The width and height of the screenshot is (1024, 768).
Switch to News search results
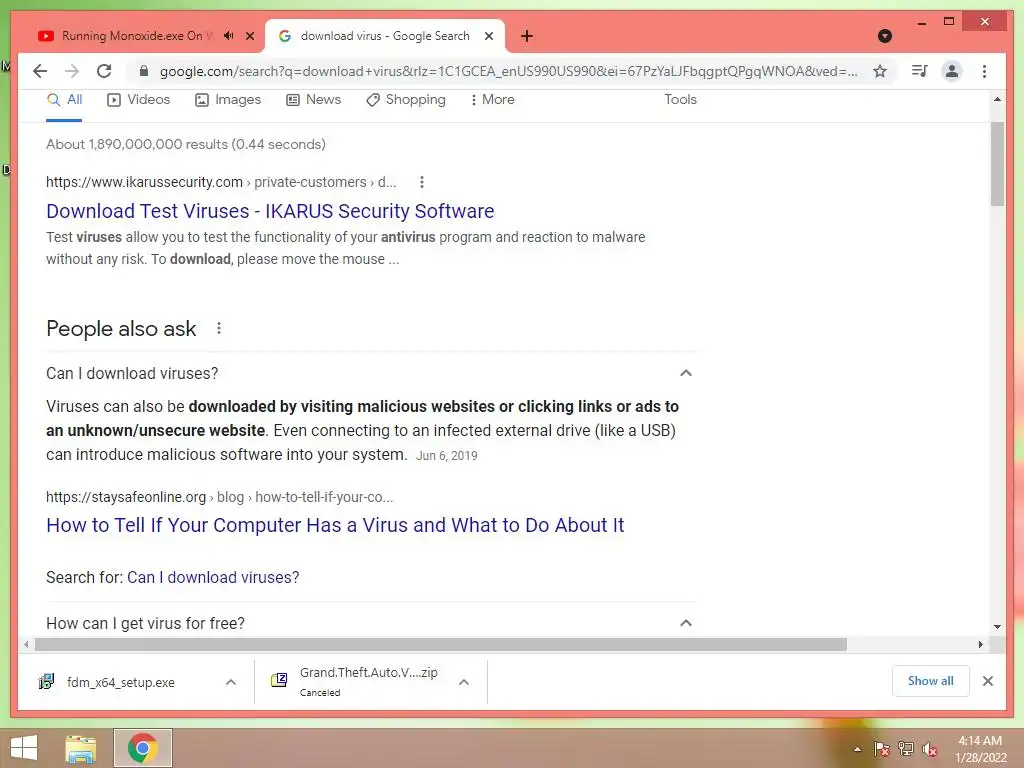point(313,100)
